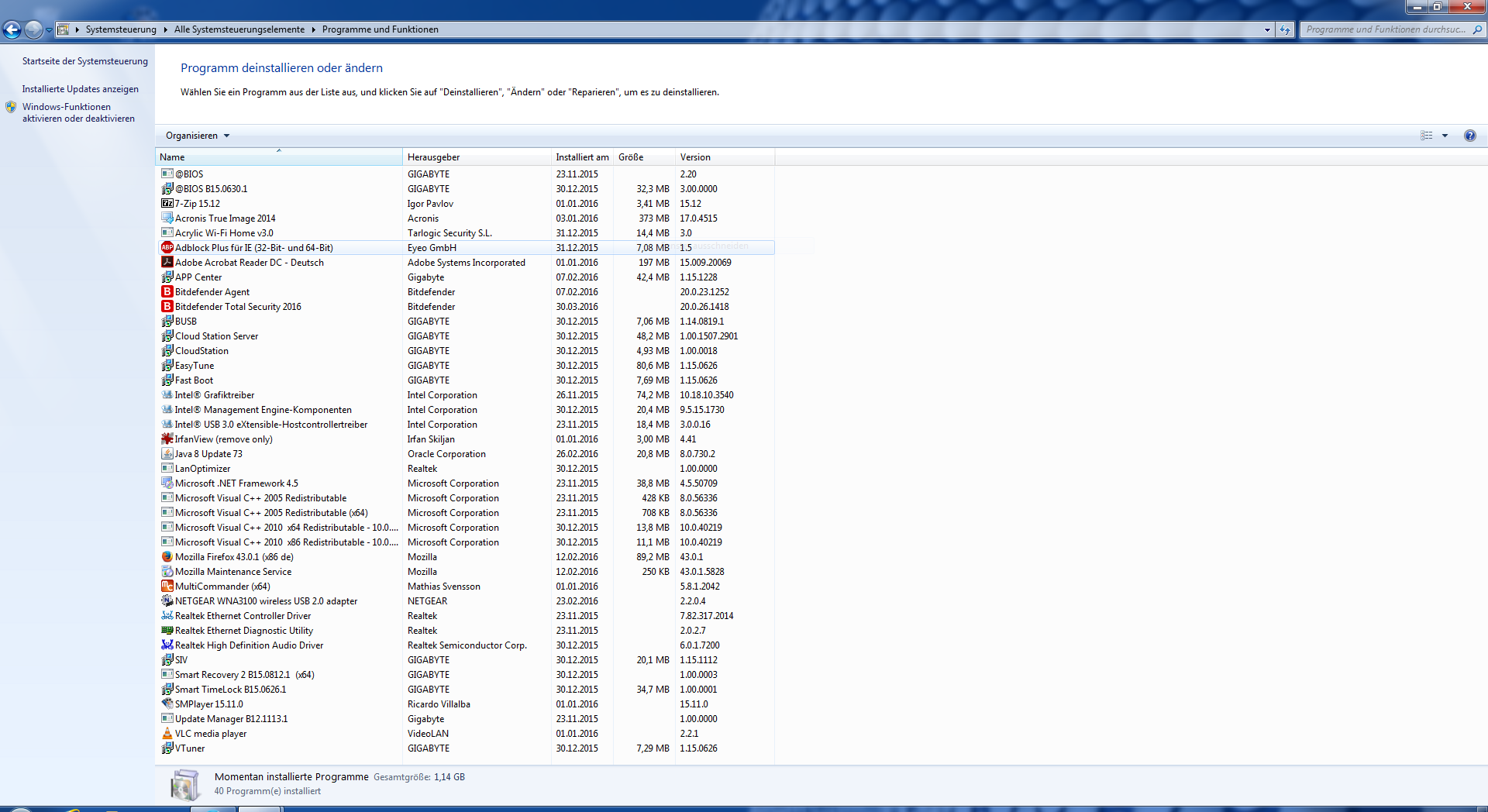
Task: Click the Realtek High Definition Audio icon
Action: coord(167,645)
